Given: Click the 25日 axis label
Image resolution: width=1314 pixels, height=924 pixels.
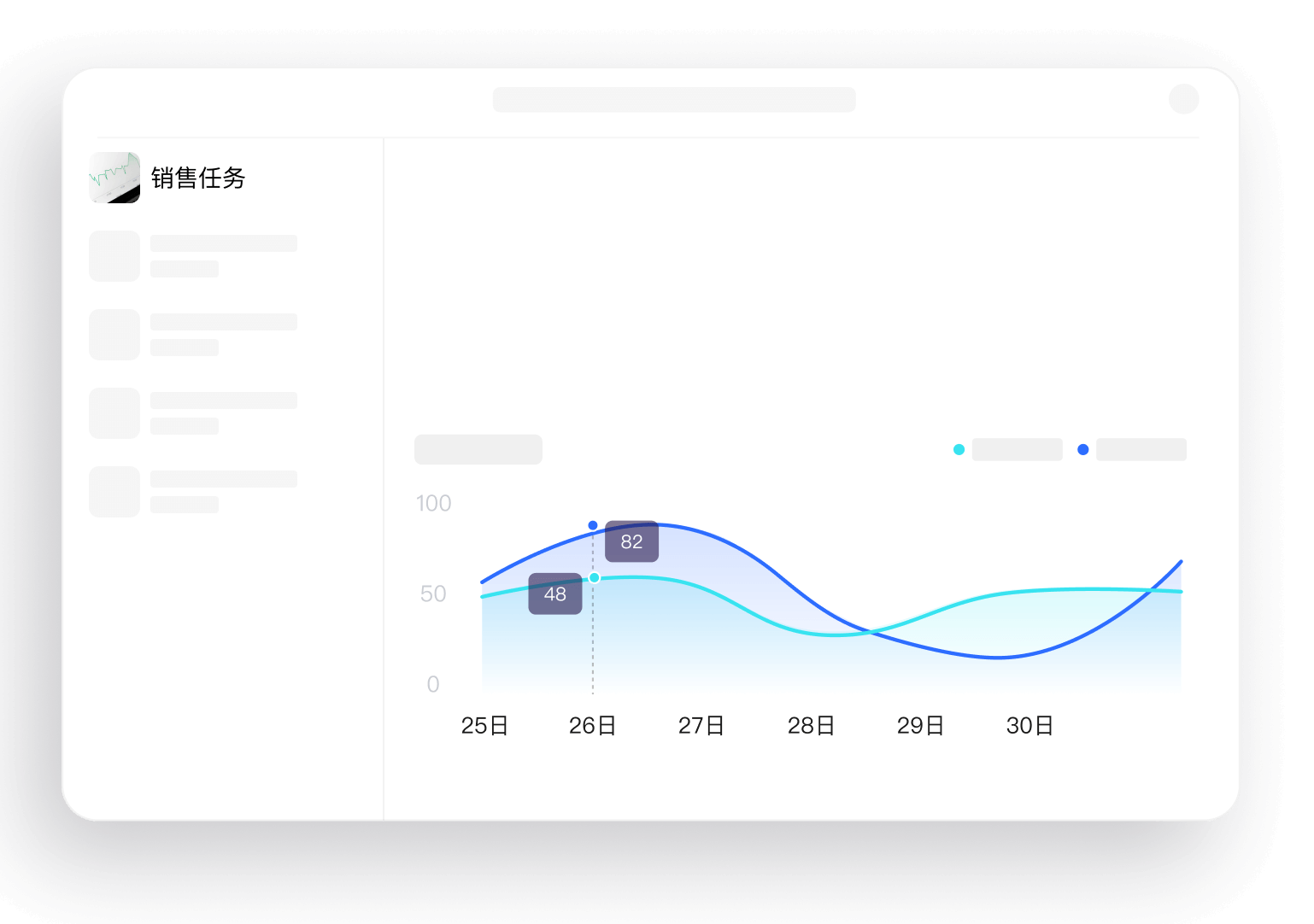Looking at the screenshot, I should click(x=484, y=726).
